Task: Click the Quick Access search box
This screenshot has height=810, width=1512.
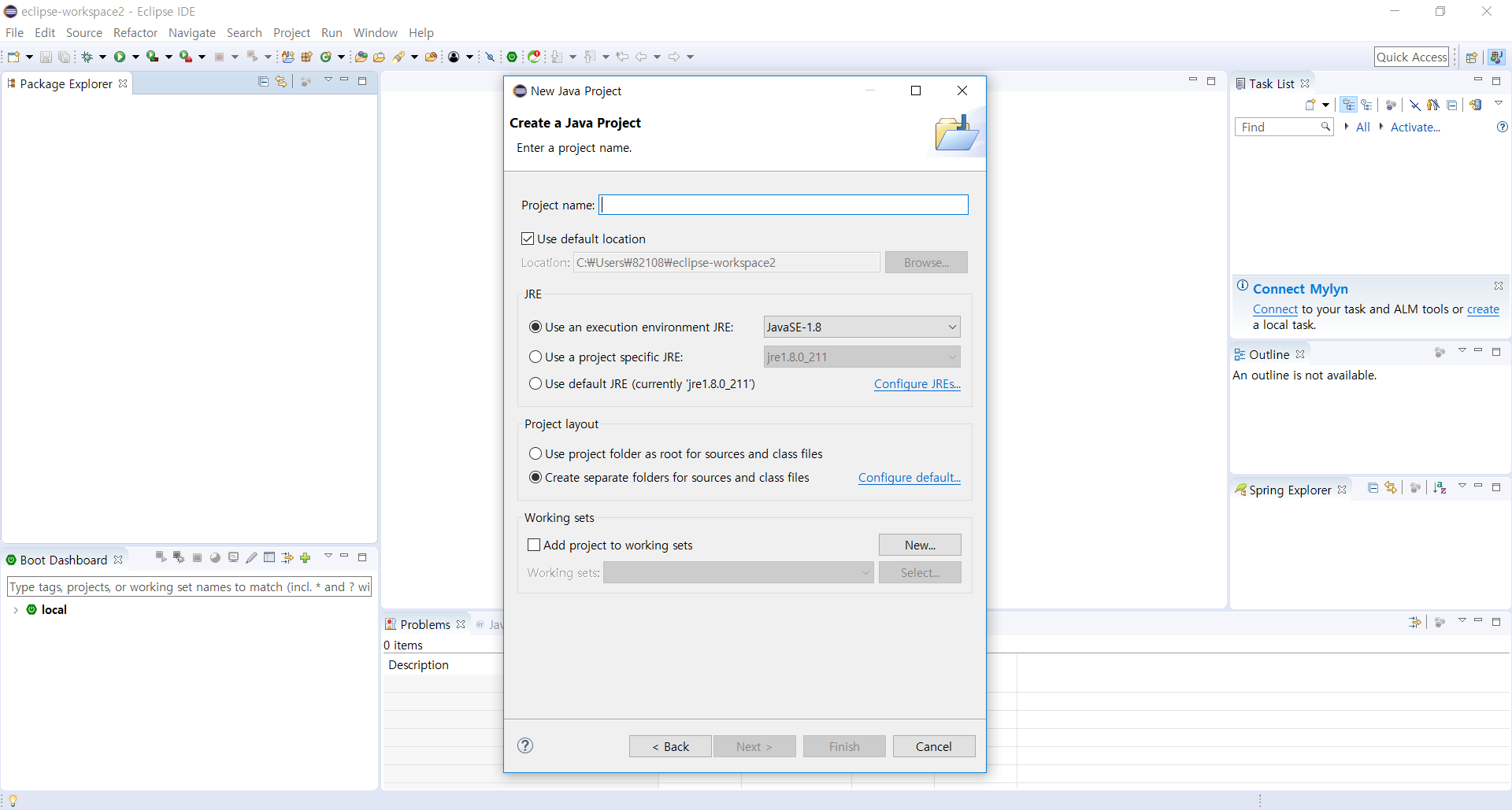Action: coord(1412,57)
